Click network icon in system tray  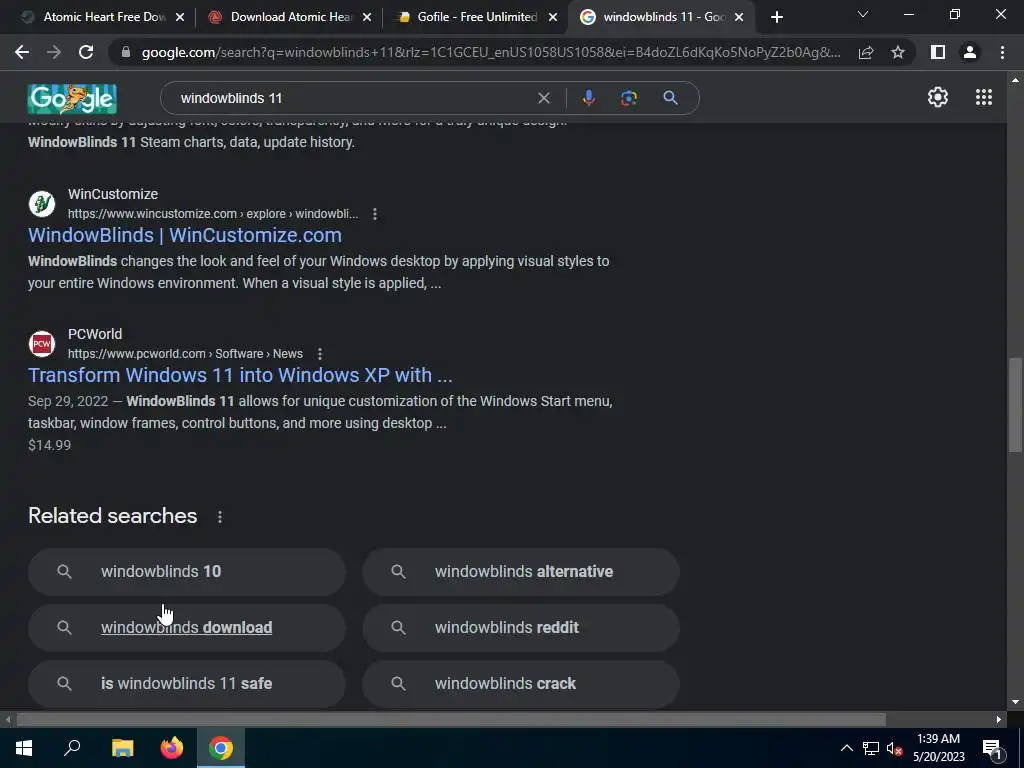click(871, 748)
